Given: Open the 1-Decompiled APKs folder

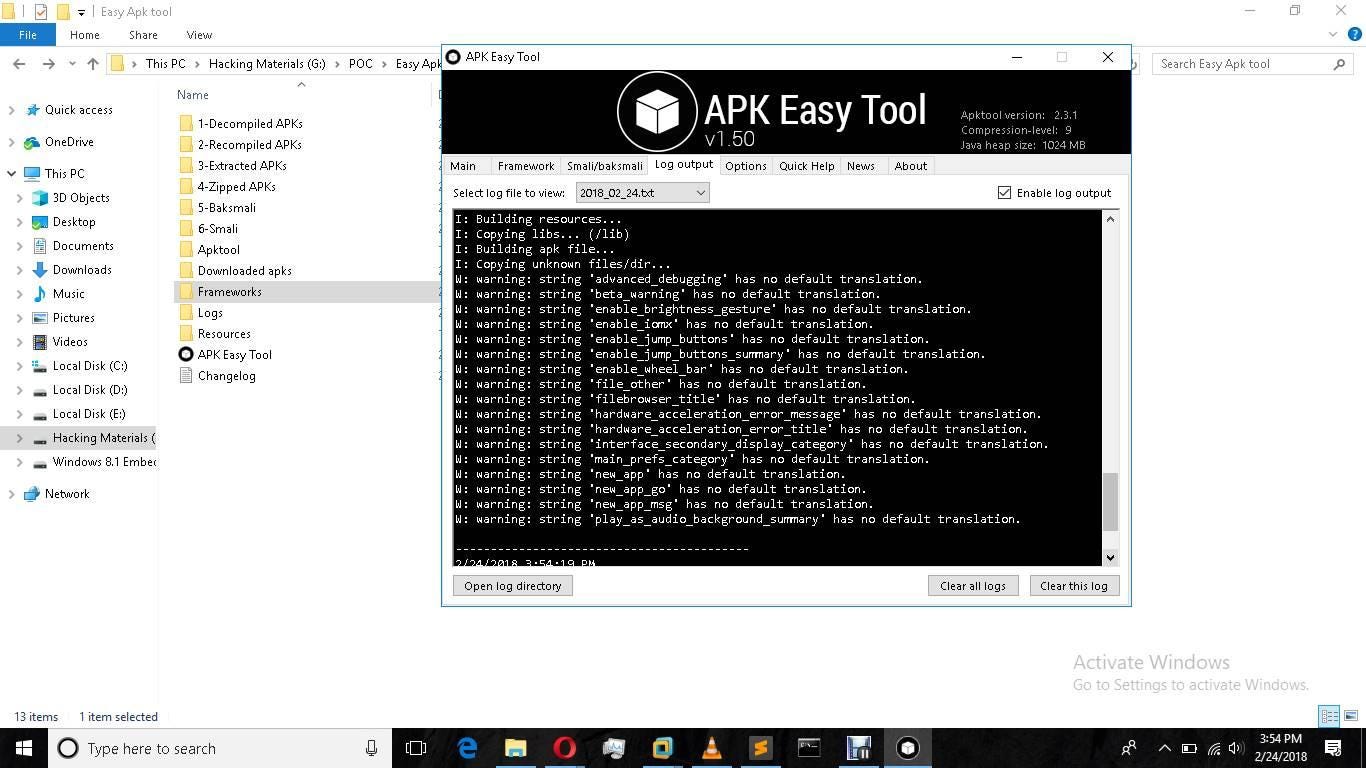Looking at the screenshot, I should [x=250, y=124].
